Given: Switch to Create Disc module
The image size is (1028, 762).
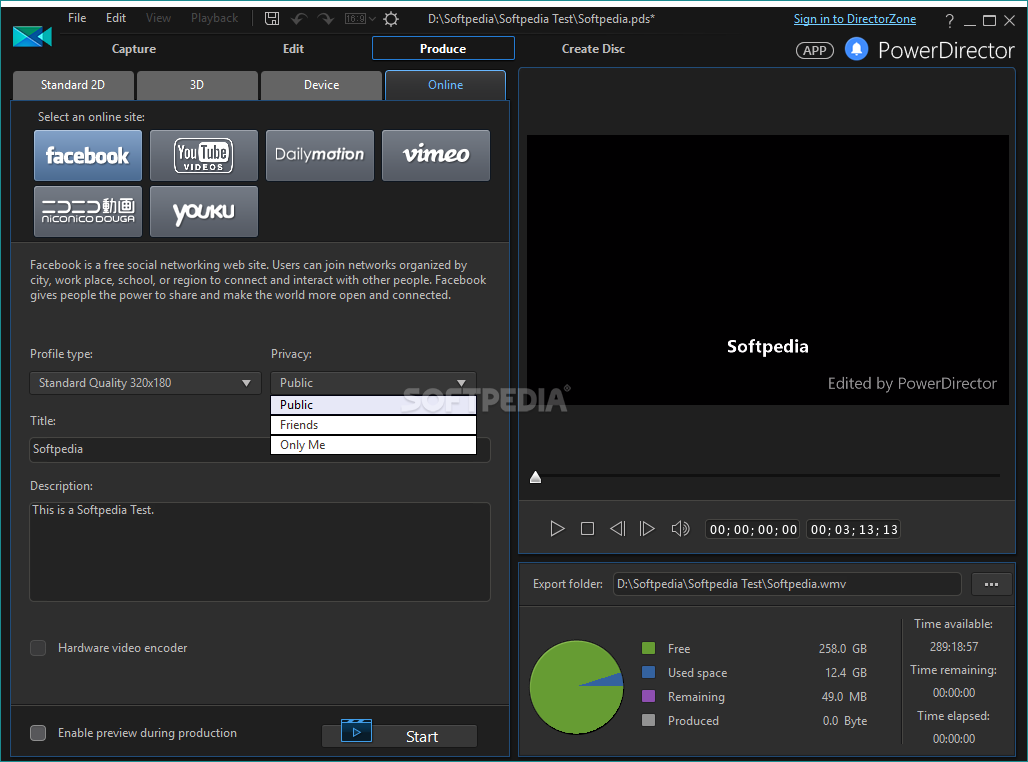Looking at the screenshot, I should tap(593, 49).
